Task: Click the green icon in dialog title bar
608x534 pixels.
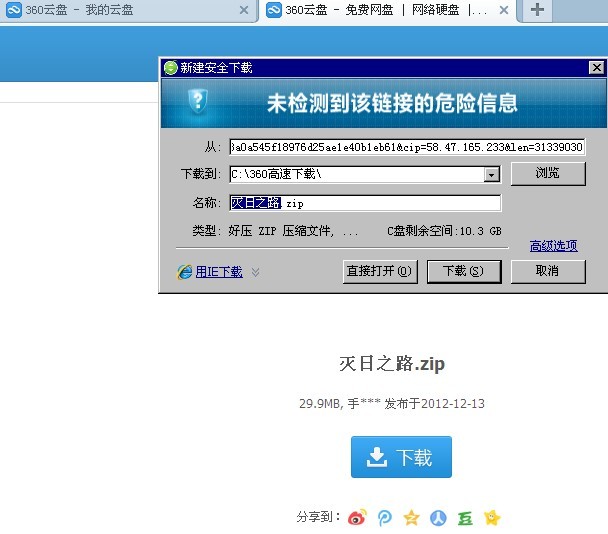Action: pos(171,68)
